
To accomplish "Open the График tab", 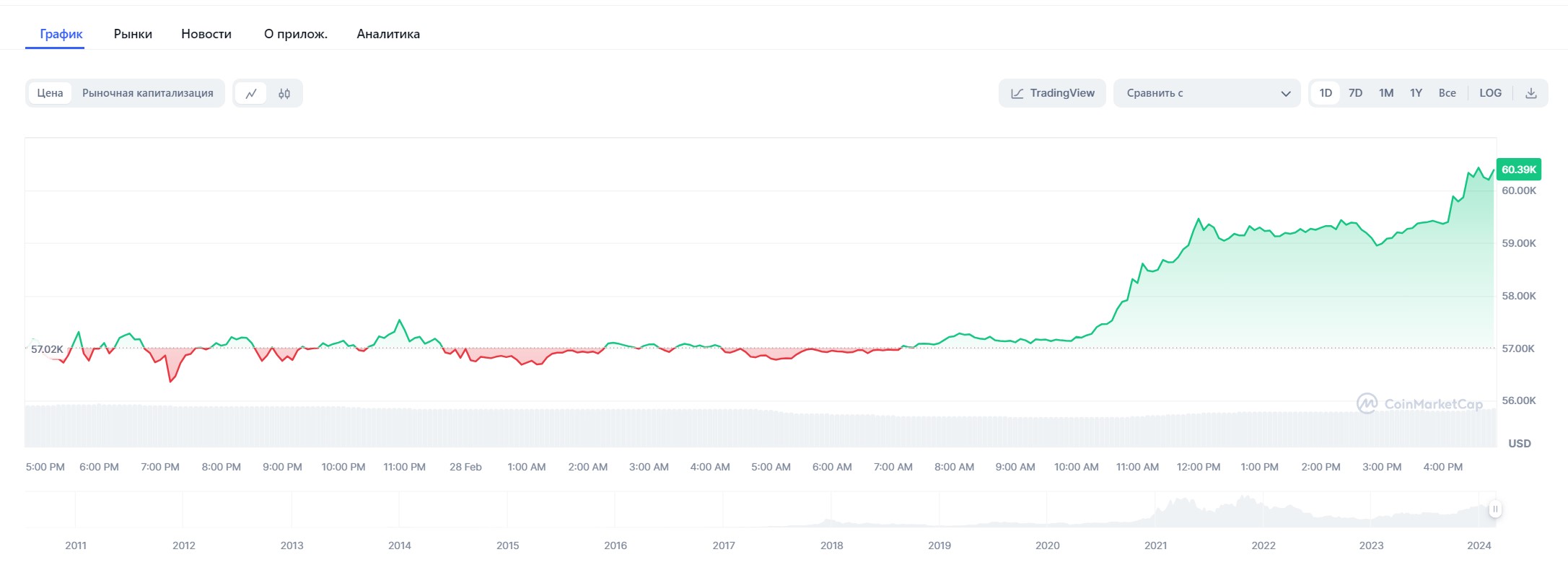I will (x=61, y=34).
